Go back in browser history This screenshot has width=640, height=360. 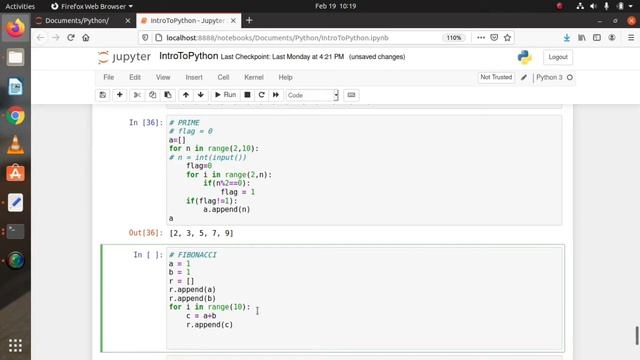point(40,38)
